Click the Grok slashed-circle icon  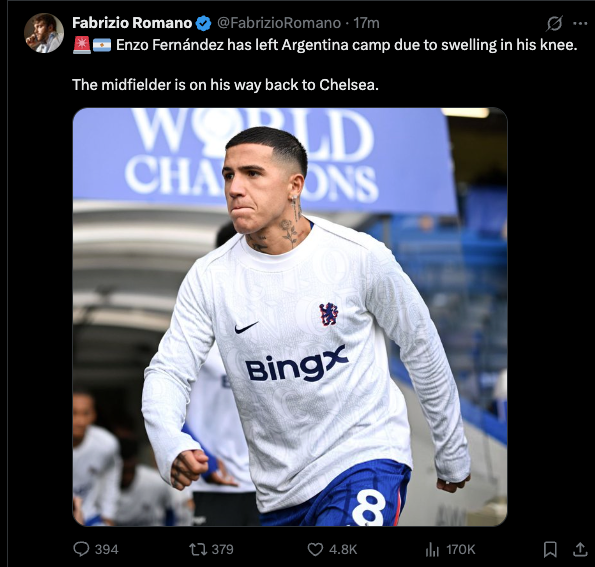554,24
